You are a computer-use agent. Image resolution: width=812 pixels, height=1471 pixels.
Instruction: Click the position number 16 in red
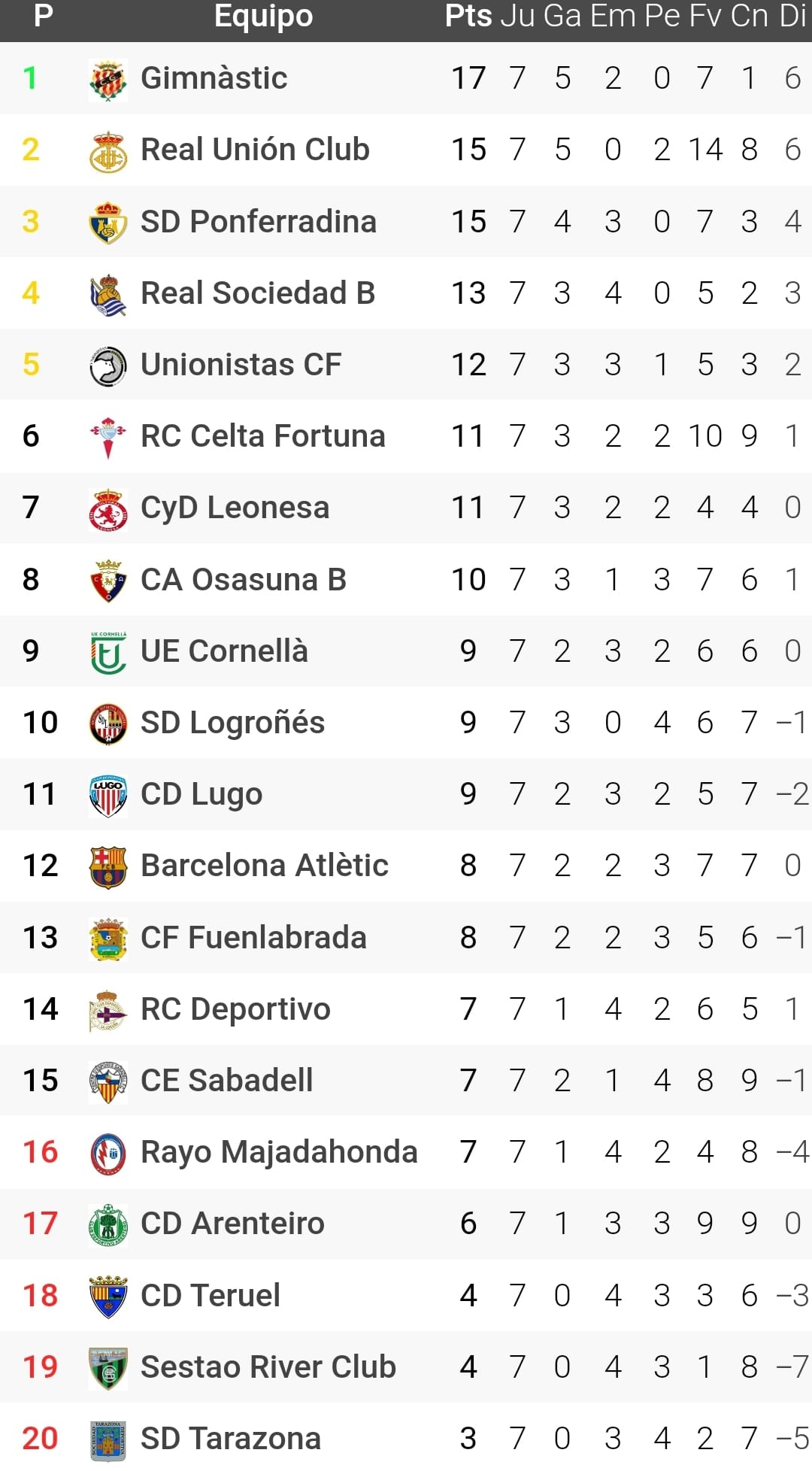click(x=40, y=1152)
